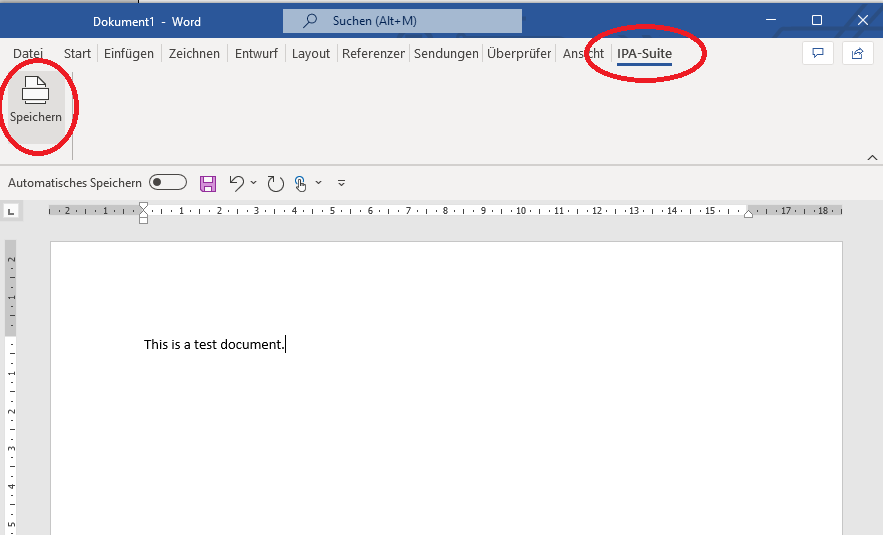Image resolution: width=883 pixels, height=535 pixels.
Task: Click the Suchen search box
Action: (402, 21)
